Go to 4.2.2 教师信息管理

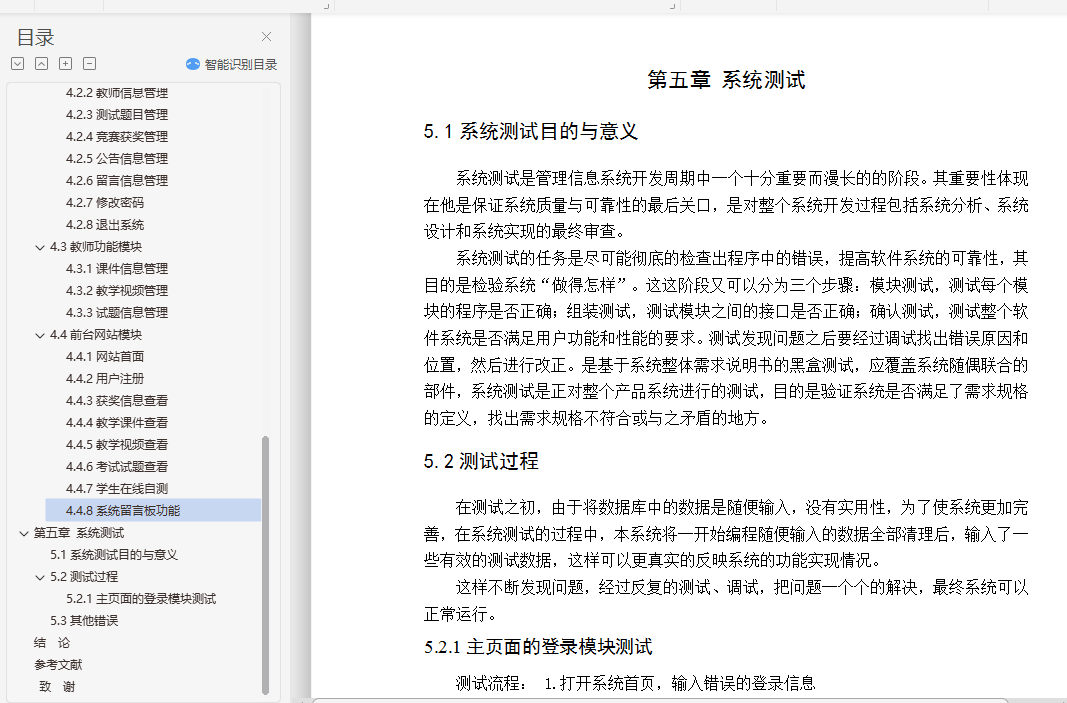(x=117, y=93)
